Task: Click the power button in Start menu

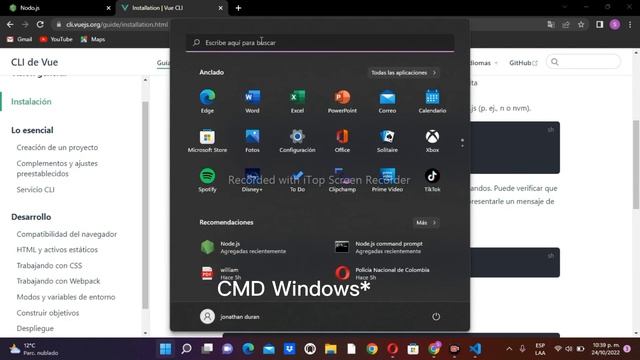Action: tap(436, 316)
